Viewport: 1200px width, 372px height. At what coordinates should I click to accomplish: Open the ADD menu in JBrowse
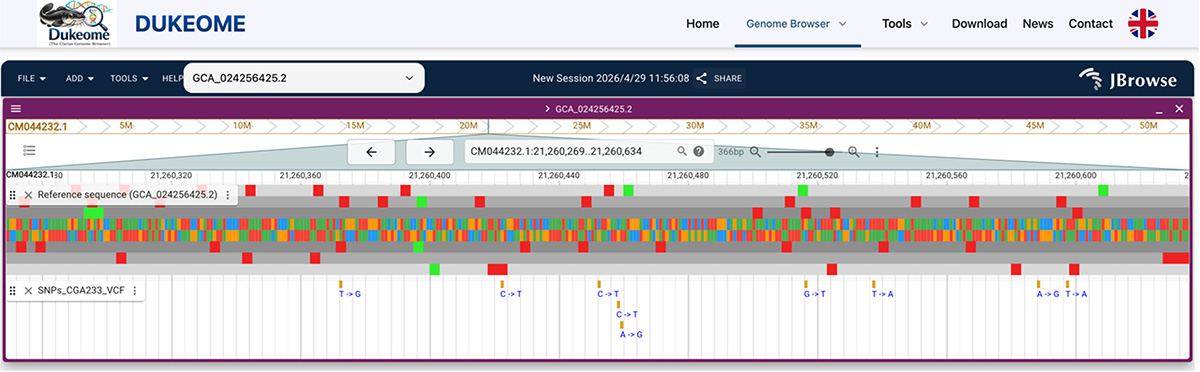click(80, 78)
